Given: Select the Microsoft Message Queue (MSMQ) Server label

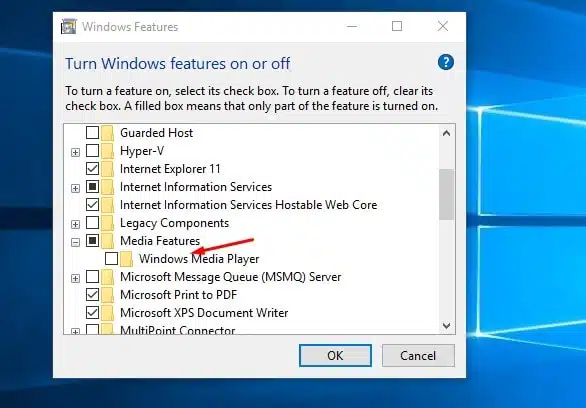Looking at the screenshot, I should click(x=231, y=277).
